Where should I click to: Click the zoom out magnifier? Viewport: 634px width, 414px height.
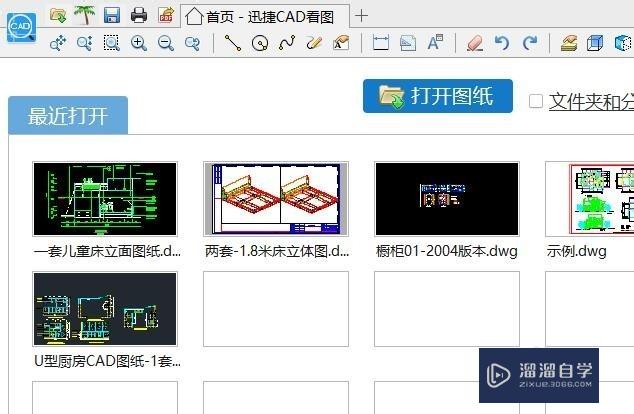tap(166, 43)
